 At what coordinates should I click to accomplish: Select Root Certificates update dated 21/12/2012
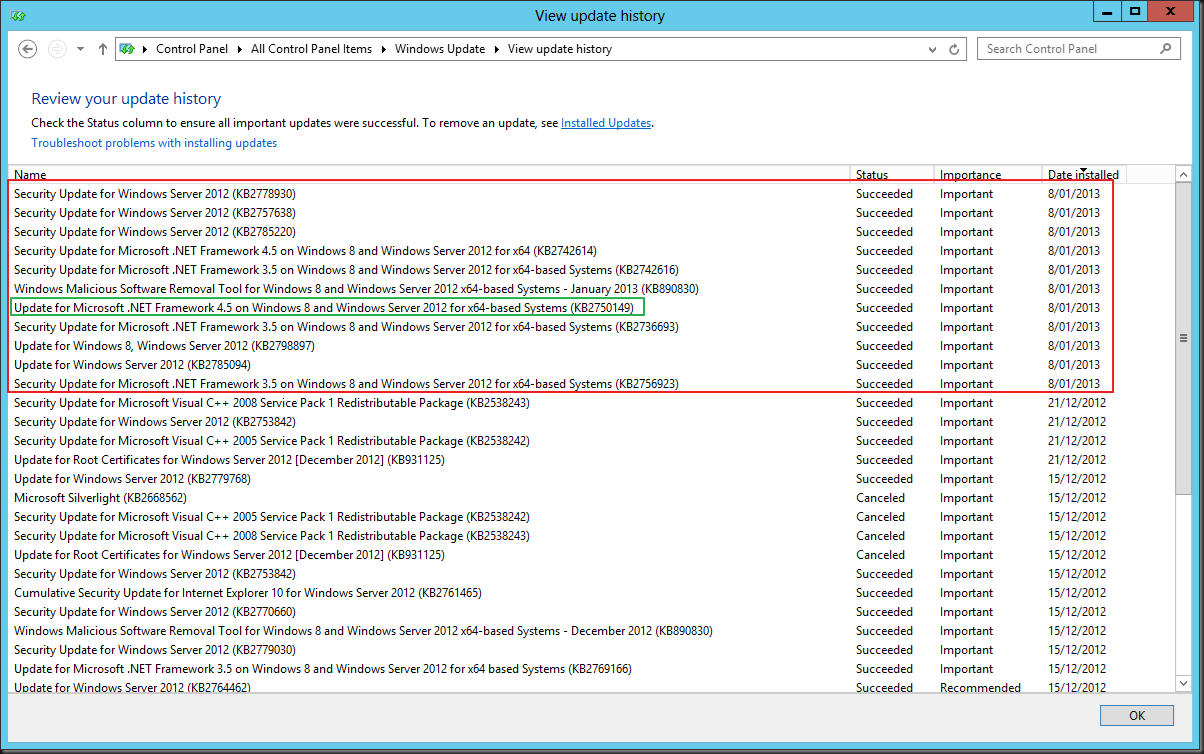point(590,460)
